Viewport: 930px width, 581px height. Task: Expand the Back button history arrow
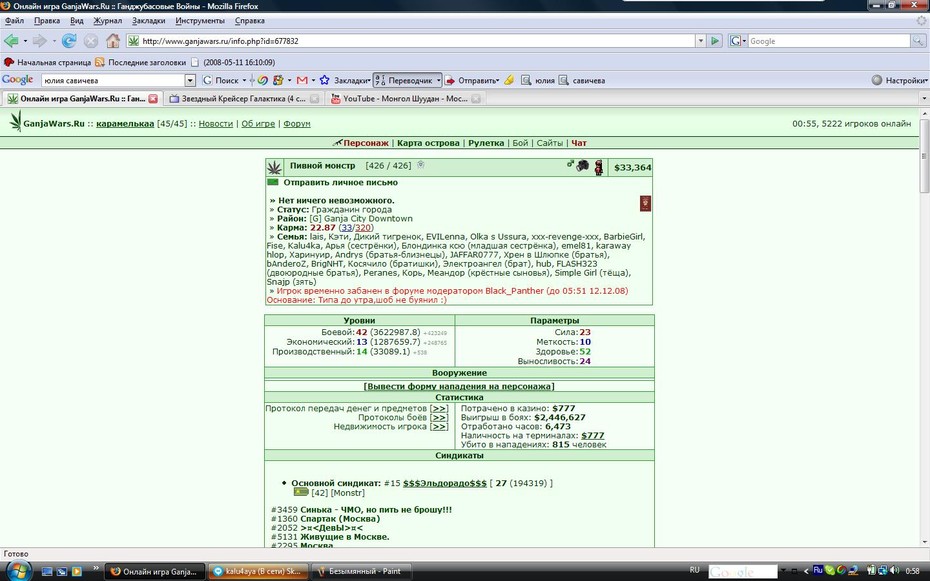25,41
